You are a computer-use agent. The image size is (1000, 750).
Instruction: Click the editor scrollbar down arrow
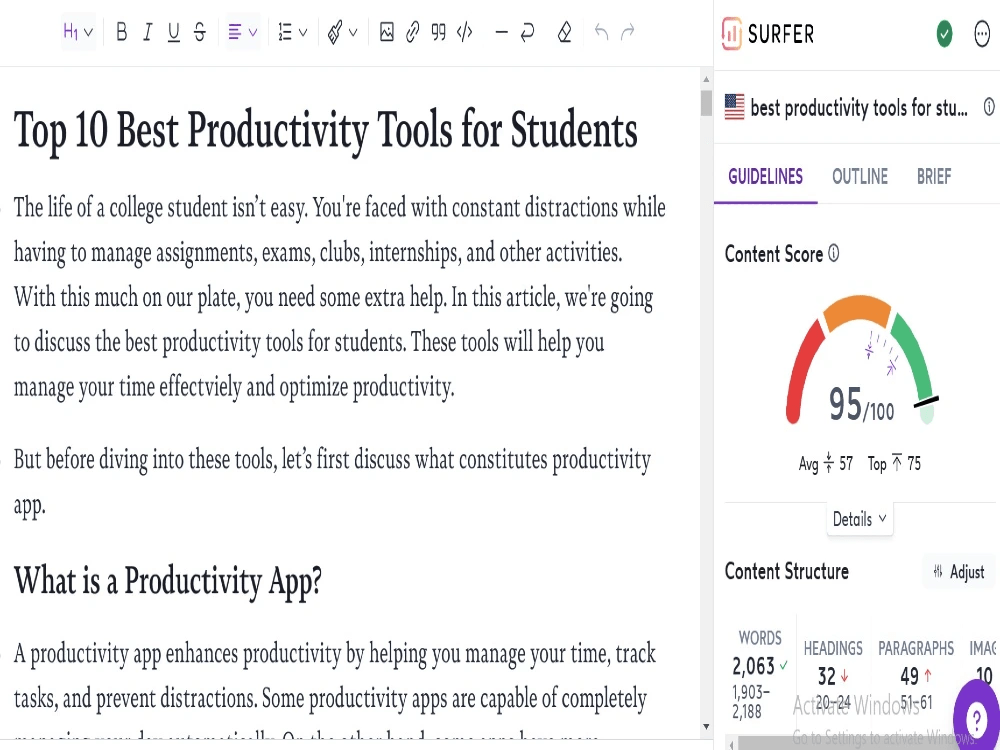(706, 726)
